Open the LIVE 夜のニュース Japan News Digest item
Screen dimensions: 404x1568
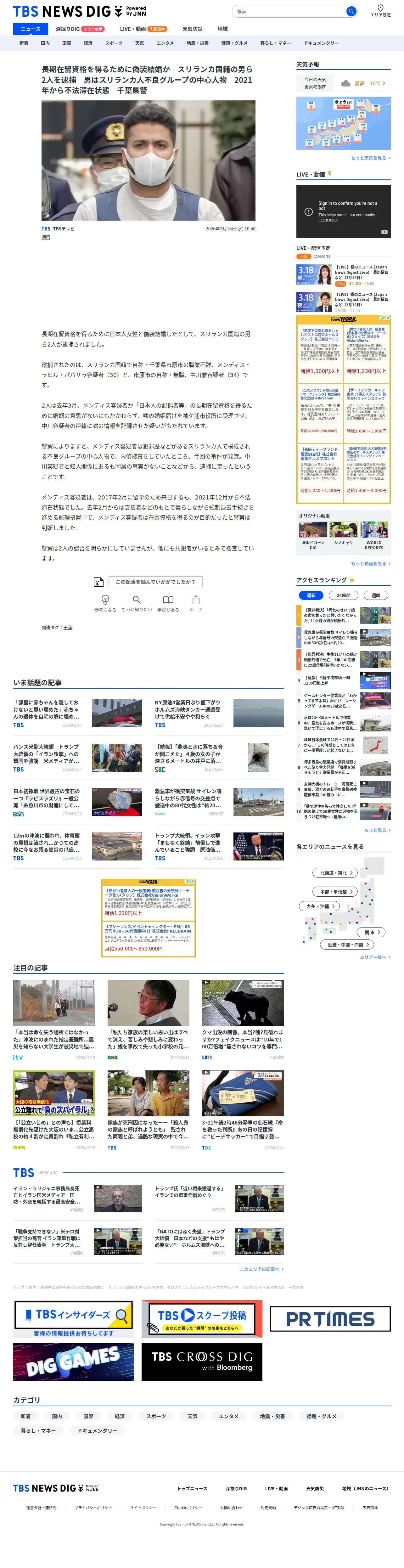[343, 302]
